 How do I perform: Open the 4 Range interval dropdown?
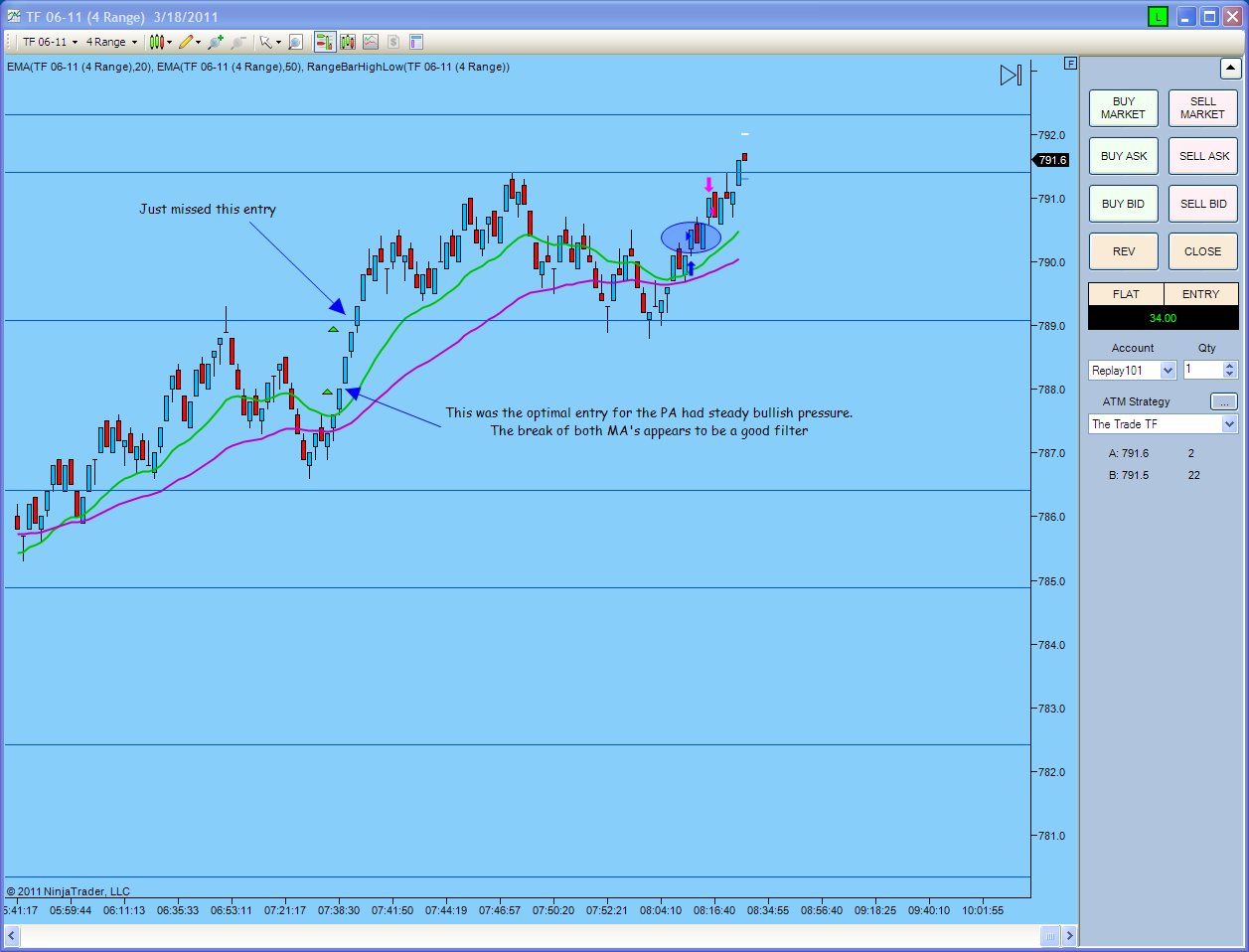click(x=111, y=42)
